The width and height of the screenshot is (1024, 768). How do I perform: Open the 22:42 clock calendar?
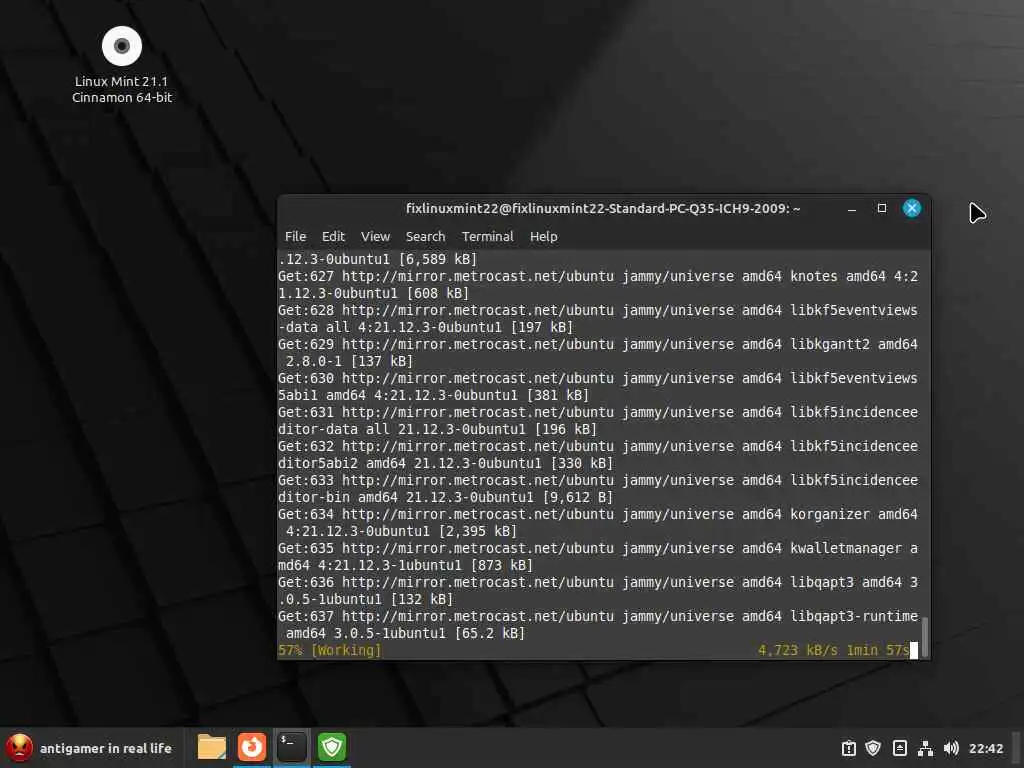pos(985,748)
